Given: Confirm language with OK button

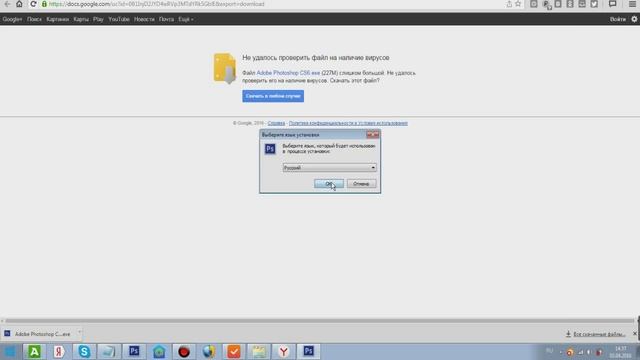Looking at the screenshot, I should click(329, 184).
